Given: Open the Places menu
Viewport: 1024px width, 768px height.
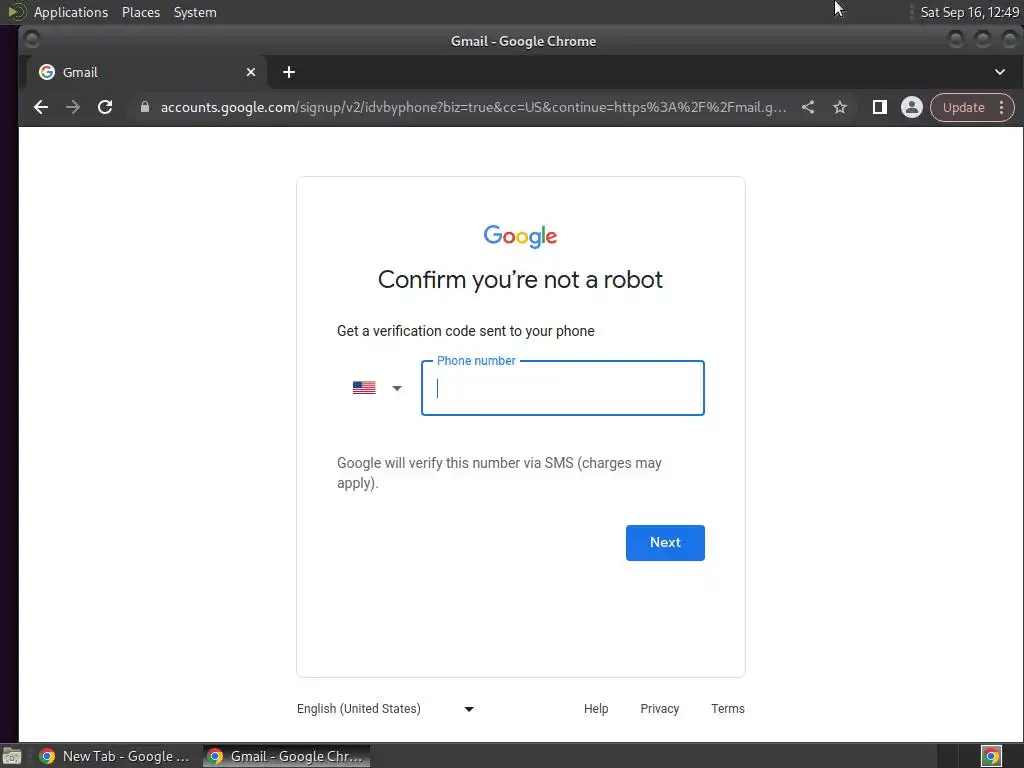Looking at the screenshot, I should click(x=141, y=12).
